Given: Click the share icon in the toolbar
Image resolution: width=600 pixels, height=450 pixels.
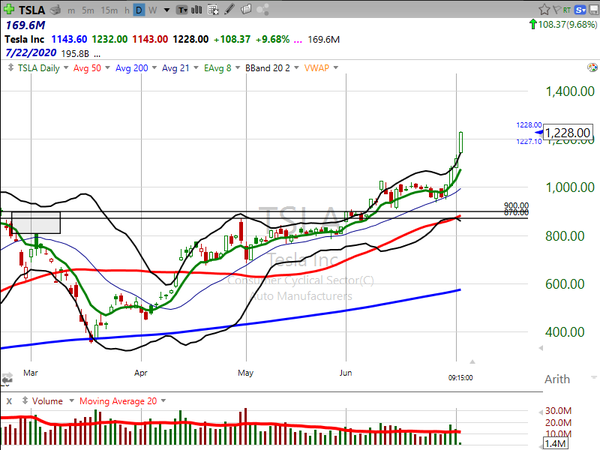Looking at the screenshot, I should point(263,9).
